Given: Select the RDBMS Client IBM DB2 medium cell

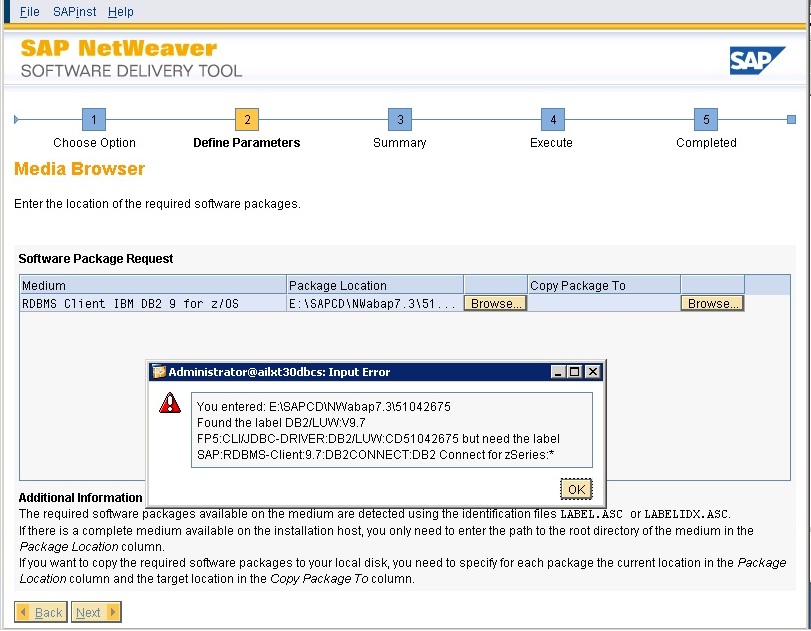Looking at the screenshot, I should 153,304.
